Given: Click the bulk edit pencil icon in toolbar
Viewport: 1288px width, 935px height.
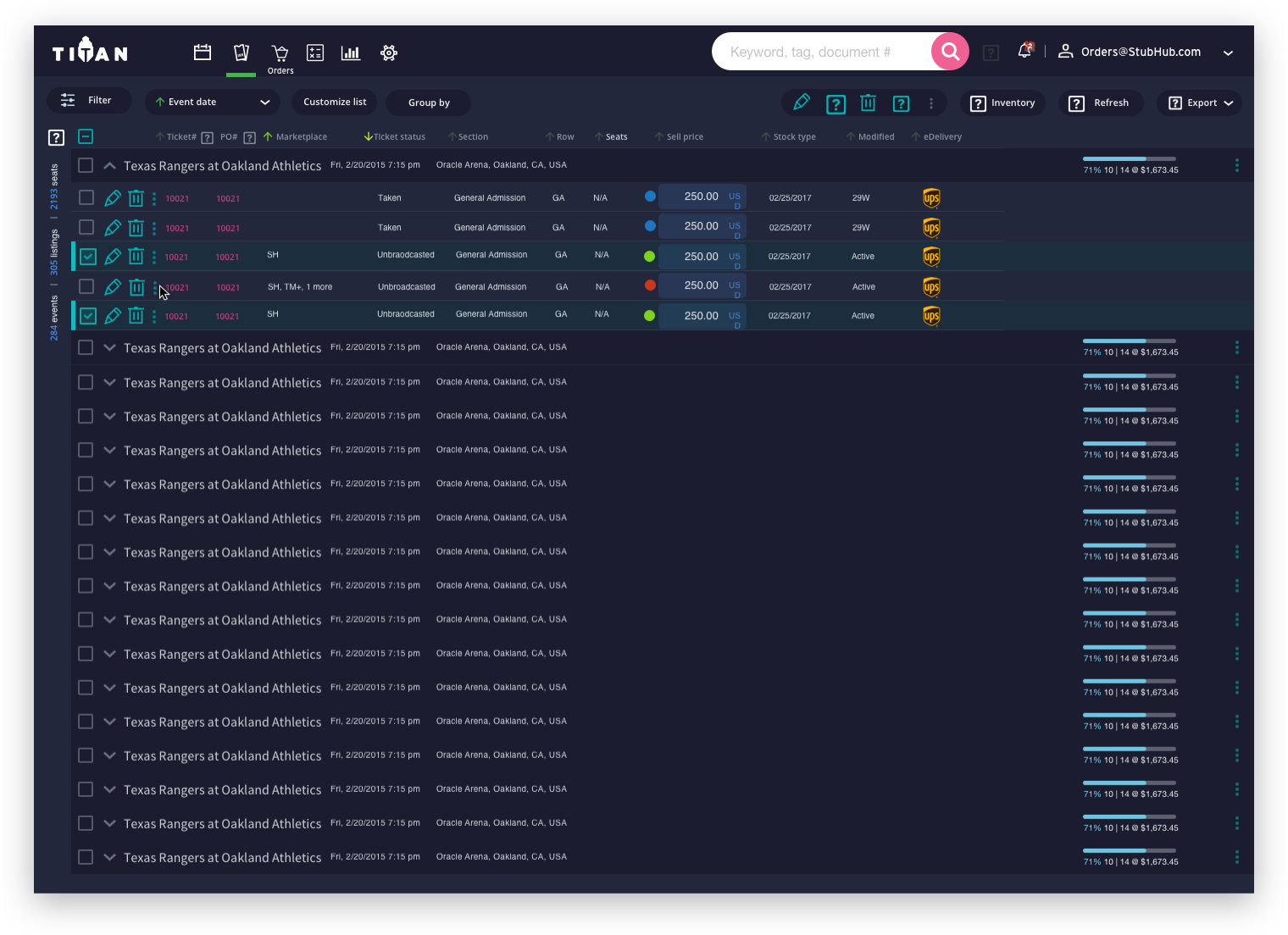Looking at the screenshot, I should 802,102.
